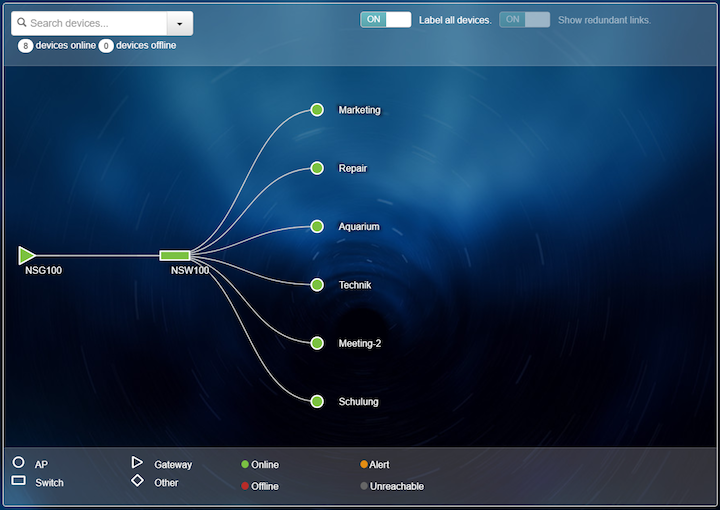Viewport: 720px width, 510px height.
Task: Click the Marketing access point node
Action: pos(317,110)
